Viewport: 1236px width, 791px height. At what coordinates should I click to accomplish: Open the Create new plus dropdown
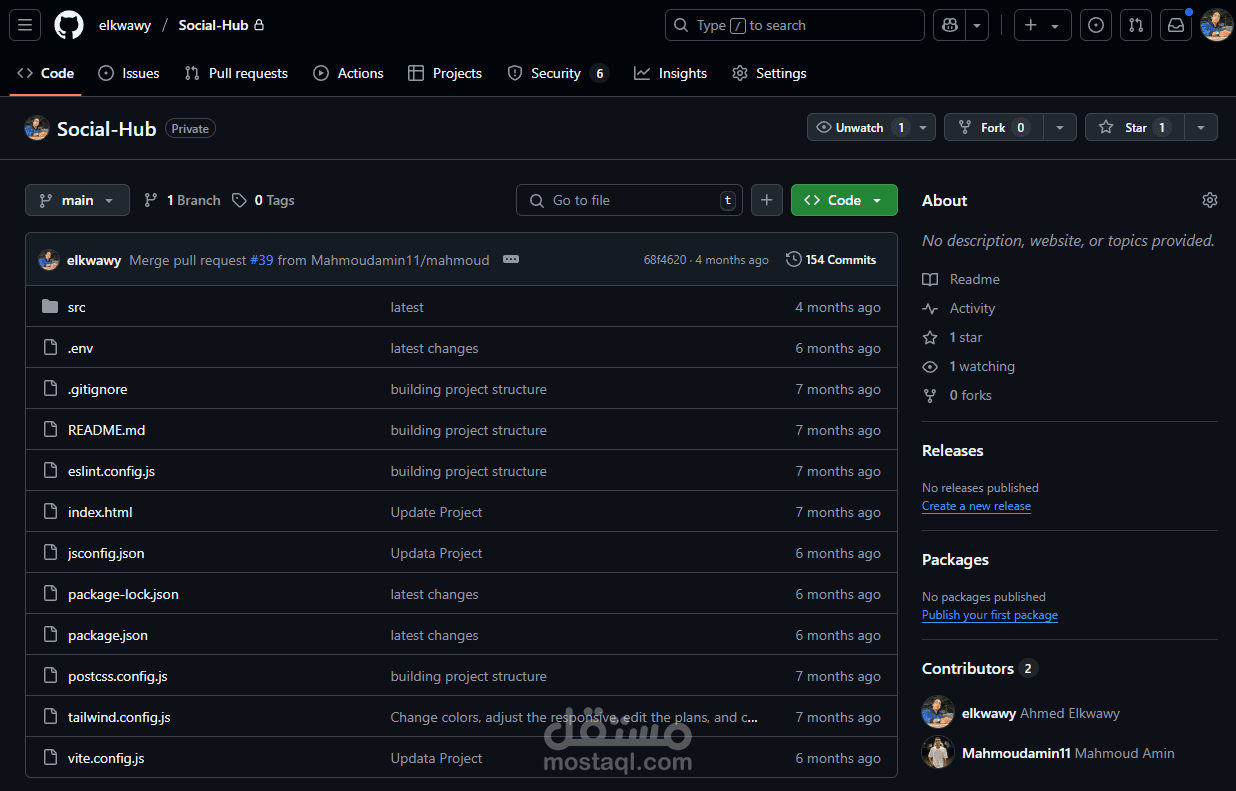pos(1043,25)
